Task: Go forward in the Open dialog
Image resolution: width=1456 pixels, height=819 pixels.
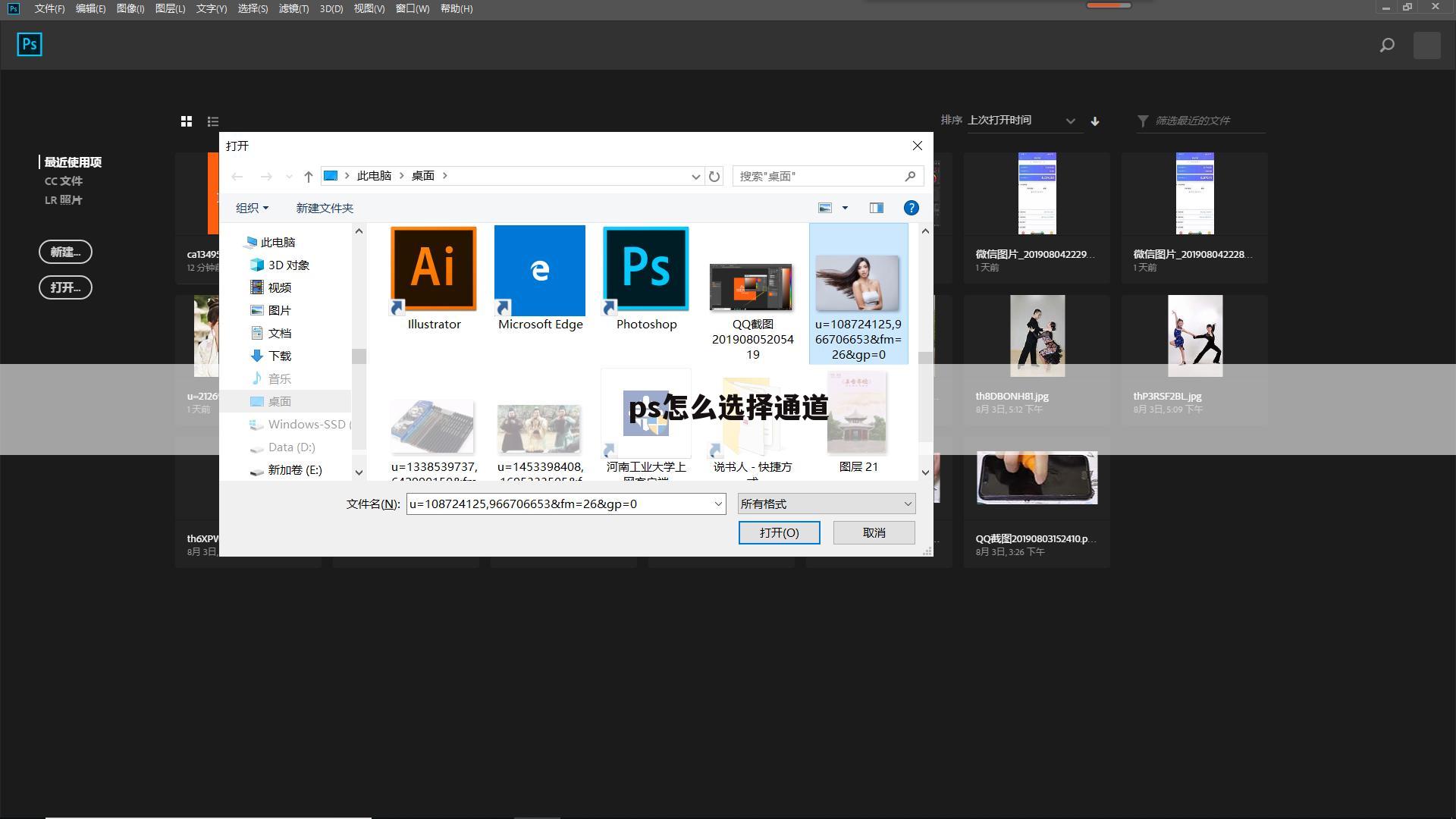Action: (x=266, y=176)
